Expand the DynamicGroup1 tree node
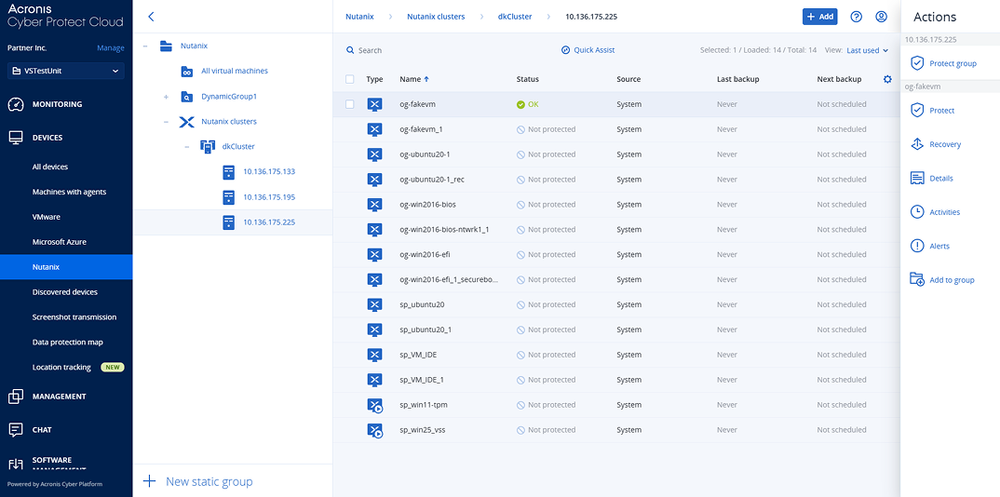1000x497 pixels. (x=166, y=96)
